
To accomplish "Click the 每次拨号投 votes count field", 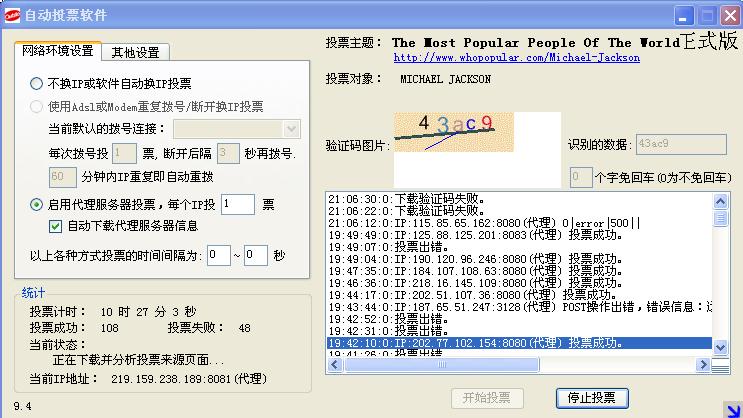I will coord(124,153).
